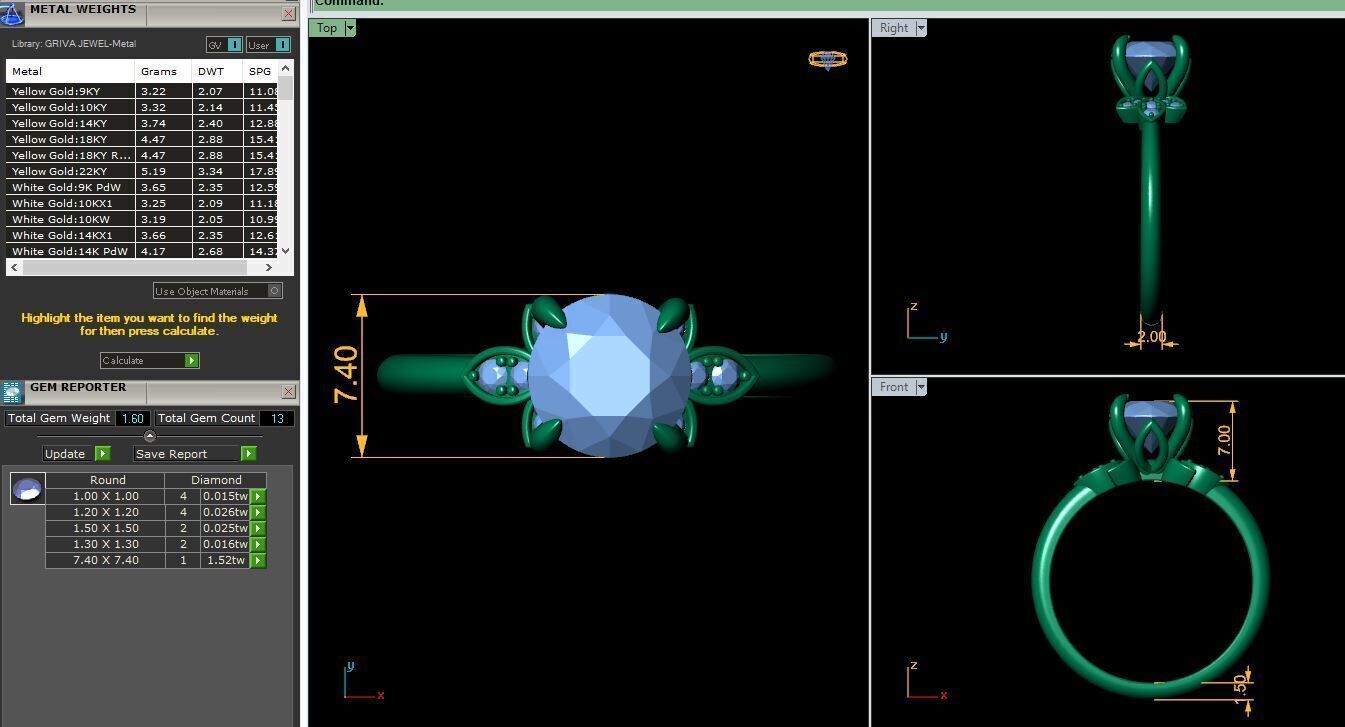This screenshot has width=1345, height=727.
Task: Click the metal list scroll-right arrow
Action: coord(268,267)
